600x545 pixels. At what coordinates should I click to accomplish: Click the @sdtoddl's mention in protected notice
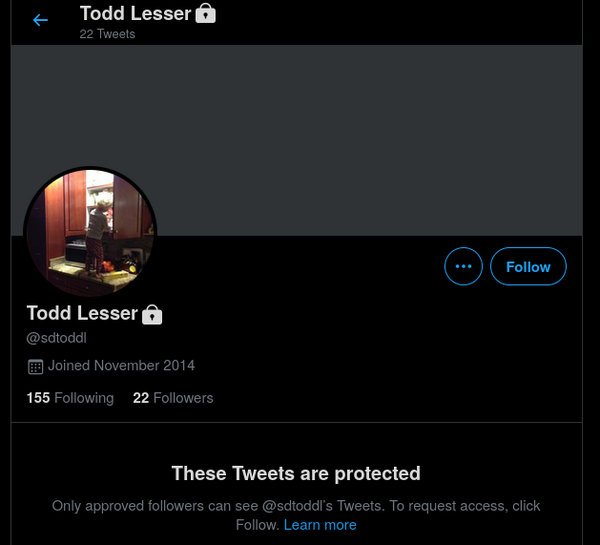(x=302, y=506)
